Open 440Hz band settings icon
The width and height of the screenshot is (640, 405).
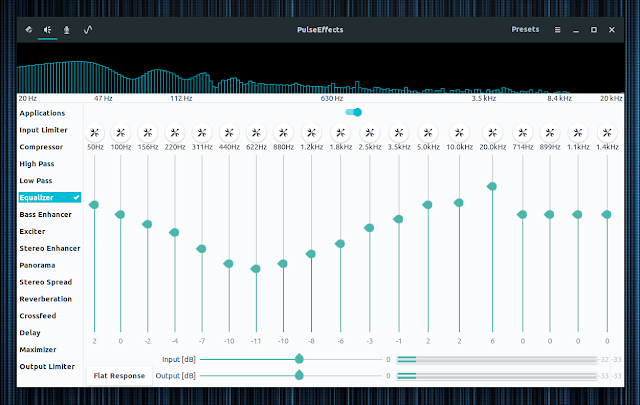[x=229, y=133]
